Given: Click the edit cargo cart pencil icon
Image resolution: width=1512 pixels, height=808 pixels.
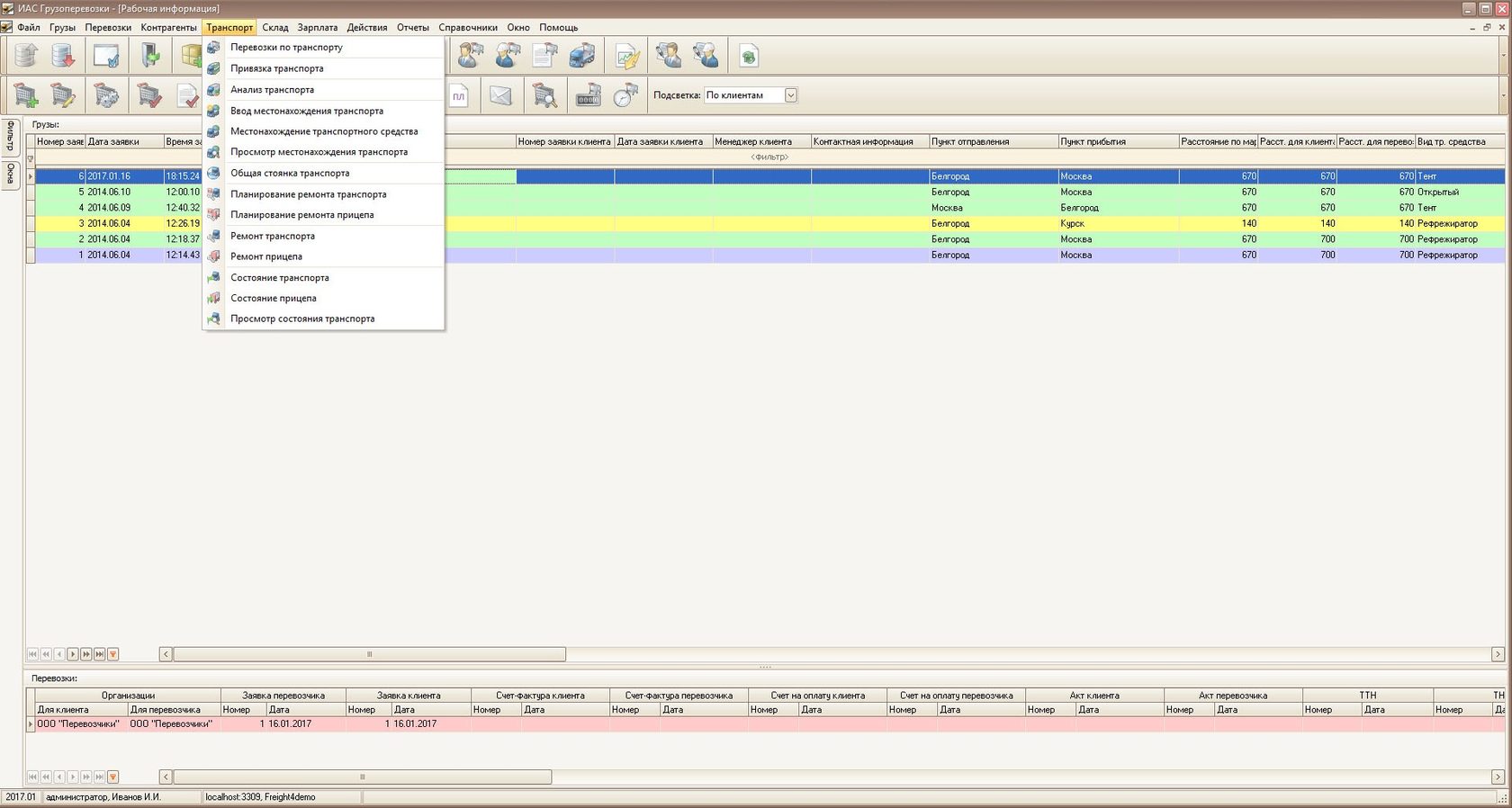Looking at the screenshot, I should click(63, 95).
